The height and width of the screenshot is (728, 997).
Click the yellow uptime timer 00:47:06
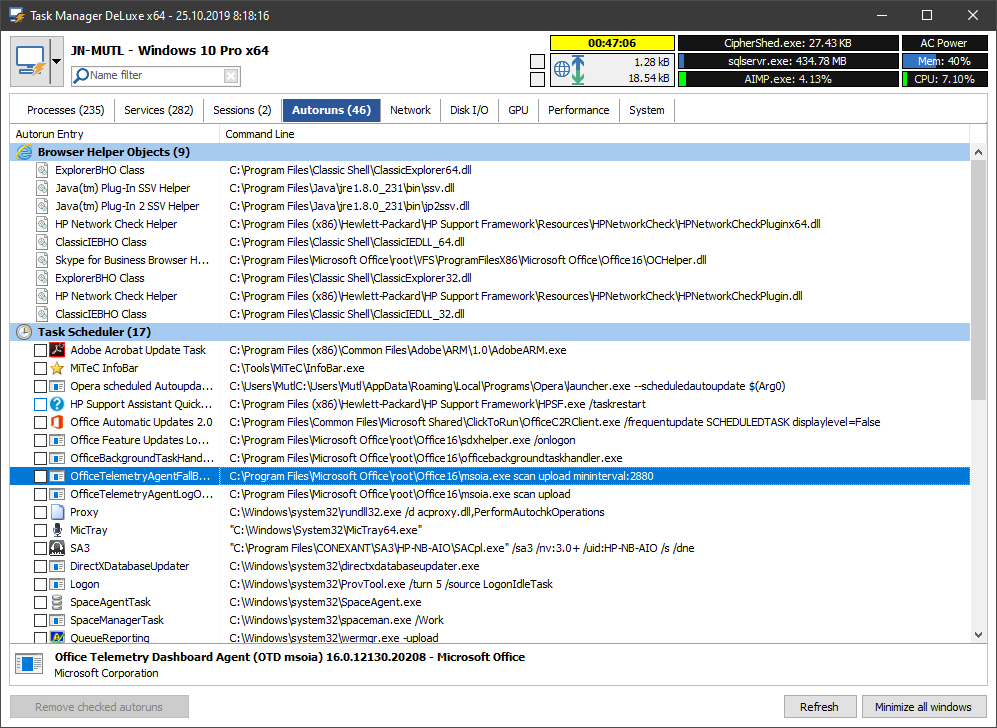[612, 43]
